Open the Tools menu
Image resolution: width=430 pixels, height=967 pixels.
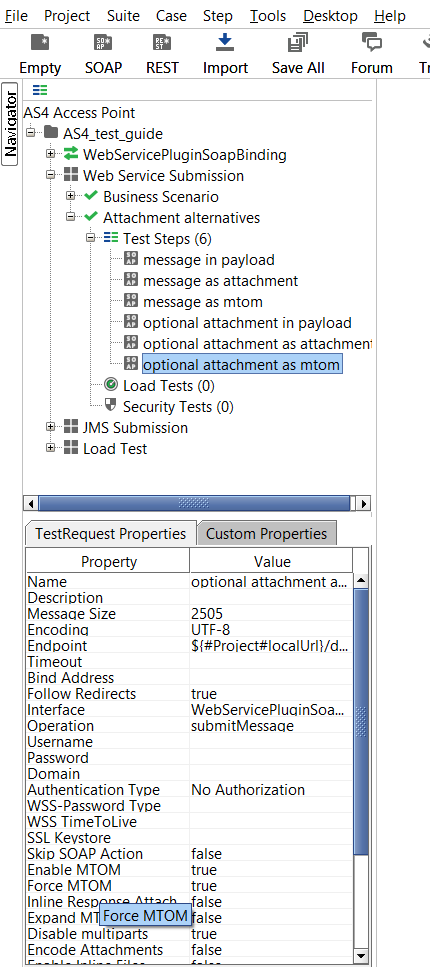coord(268,15)
